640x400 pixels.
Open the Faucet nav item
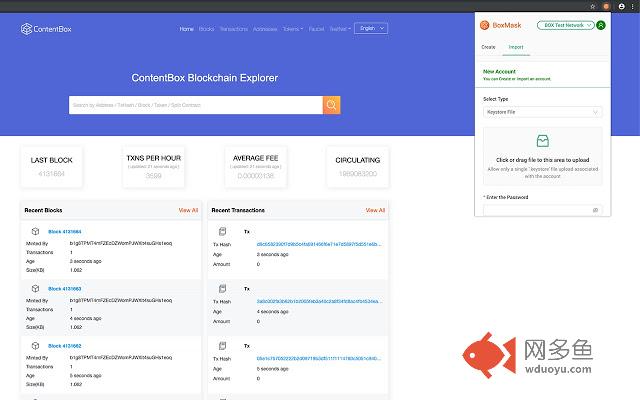click(316, 29)
